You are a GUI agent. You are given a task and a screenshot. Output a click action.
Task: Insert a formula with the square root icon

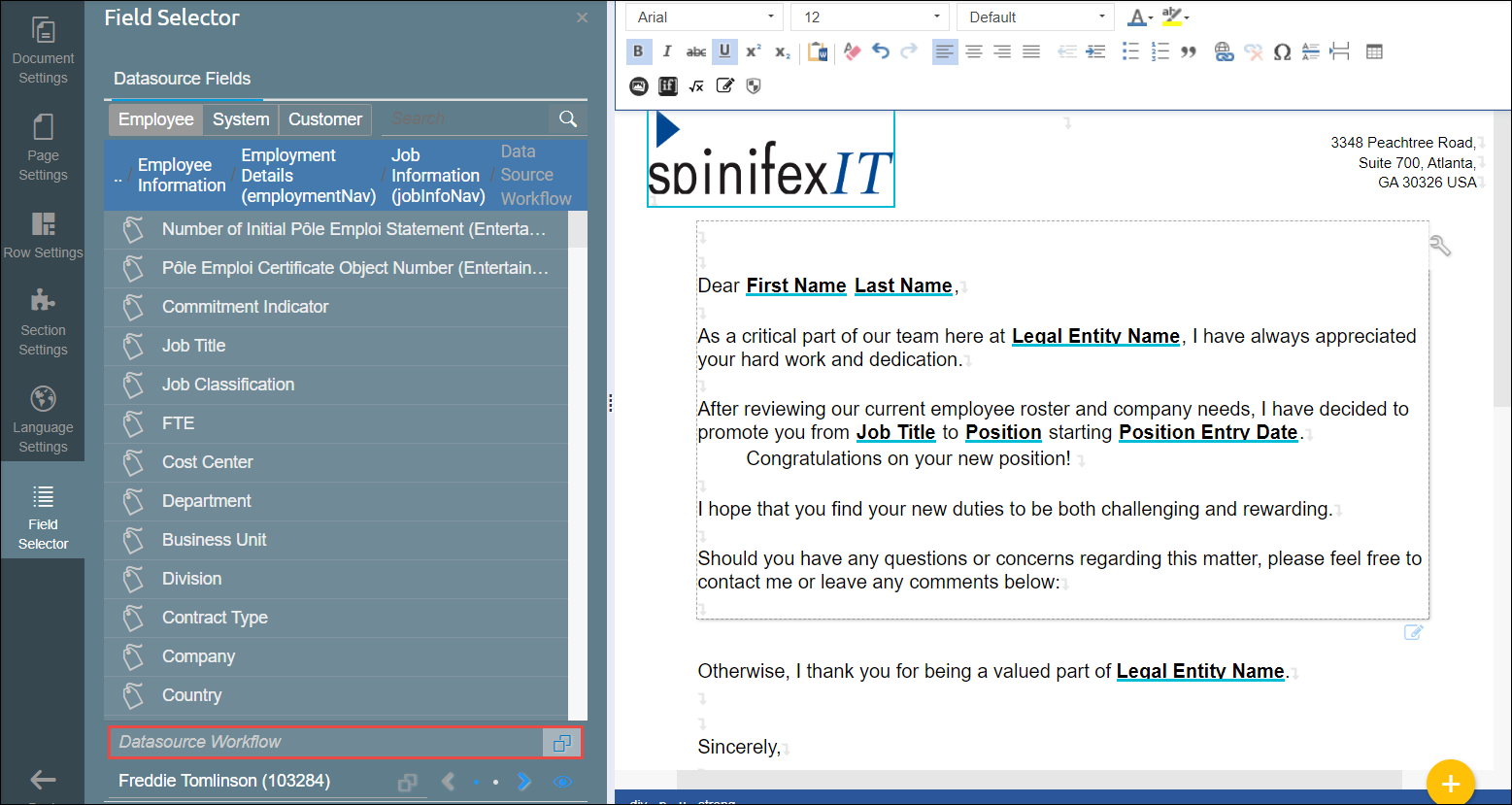coord(696,86)
